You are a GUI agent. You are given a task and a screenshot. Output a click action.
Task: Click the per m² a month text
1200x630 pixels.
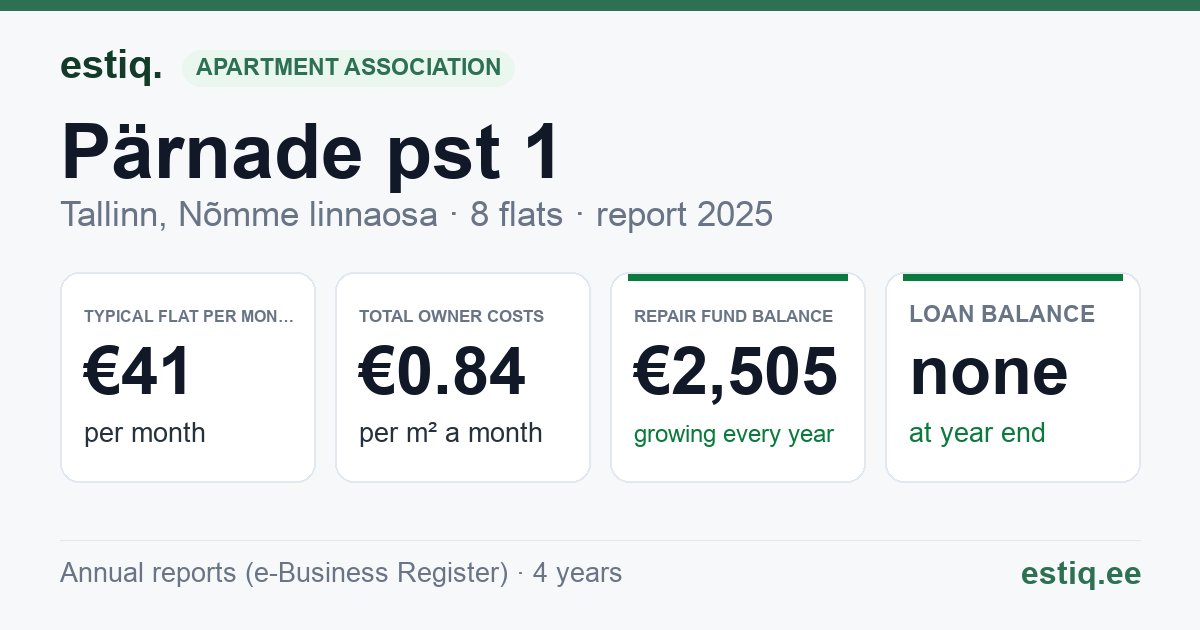[450, 433]
